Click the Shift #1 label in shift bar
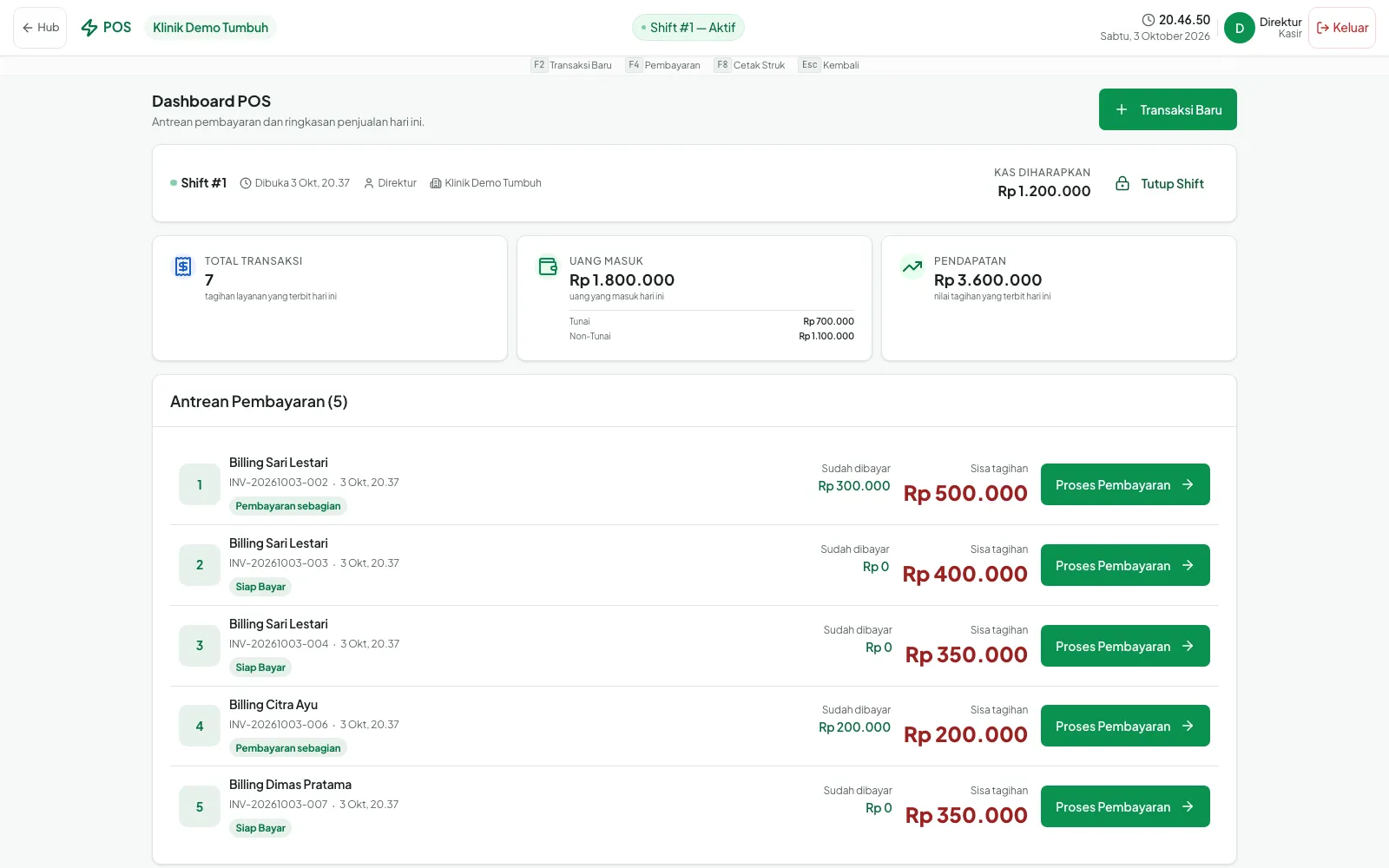The image size is (1389, 868). [203, 183]
